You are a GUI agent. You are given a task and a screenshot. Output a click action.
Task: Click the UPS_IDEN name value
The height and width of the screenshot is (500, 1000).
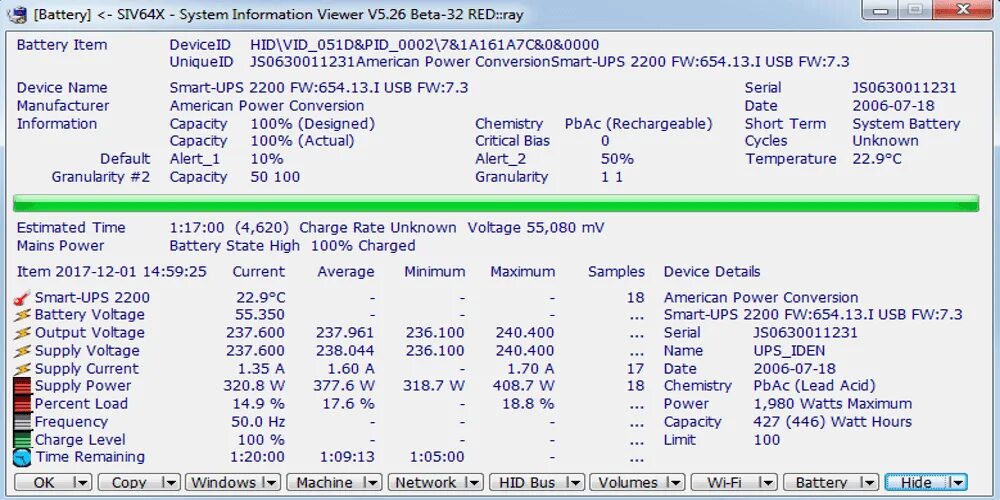point(789,351)
